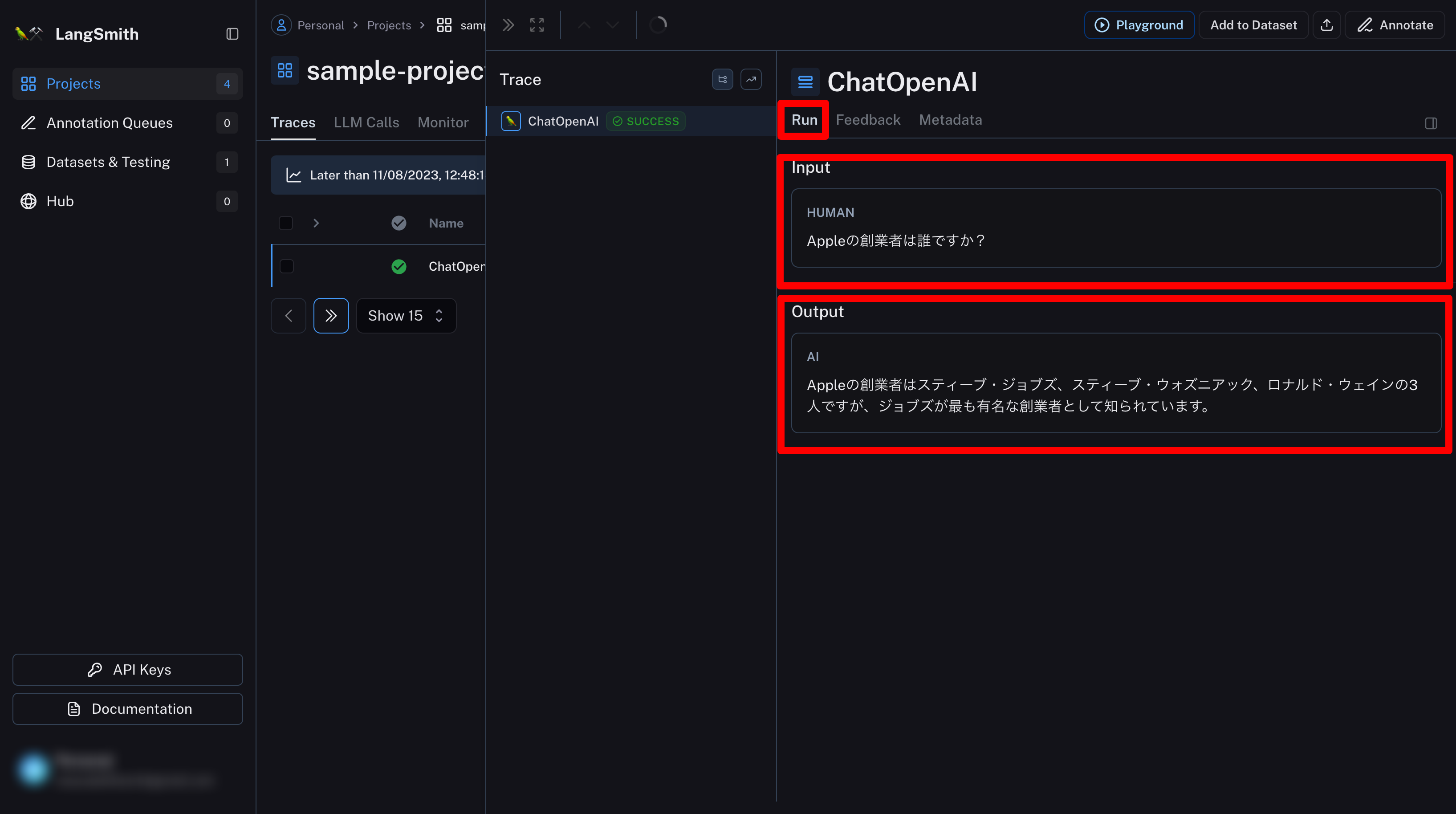Open the Projects sidebar item

pos(128,84)
